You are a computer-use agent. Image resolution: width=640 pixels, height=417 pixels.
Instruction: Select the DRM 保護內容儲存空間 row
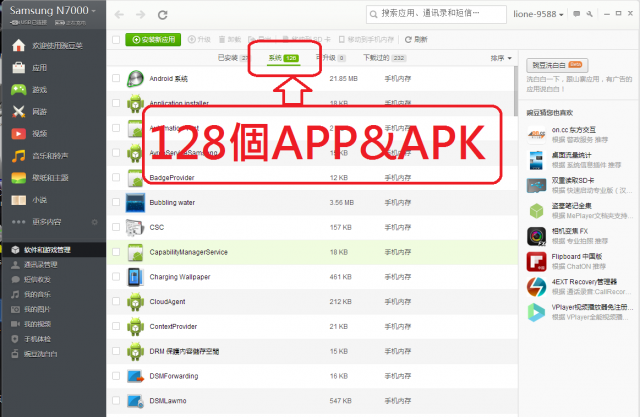312,351
